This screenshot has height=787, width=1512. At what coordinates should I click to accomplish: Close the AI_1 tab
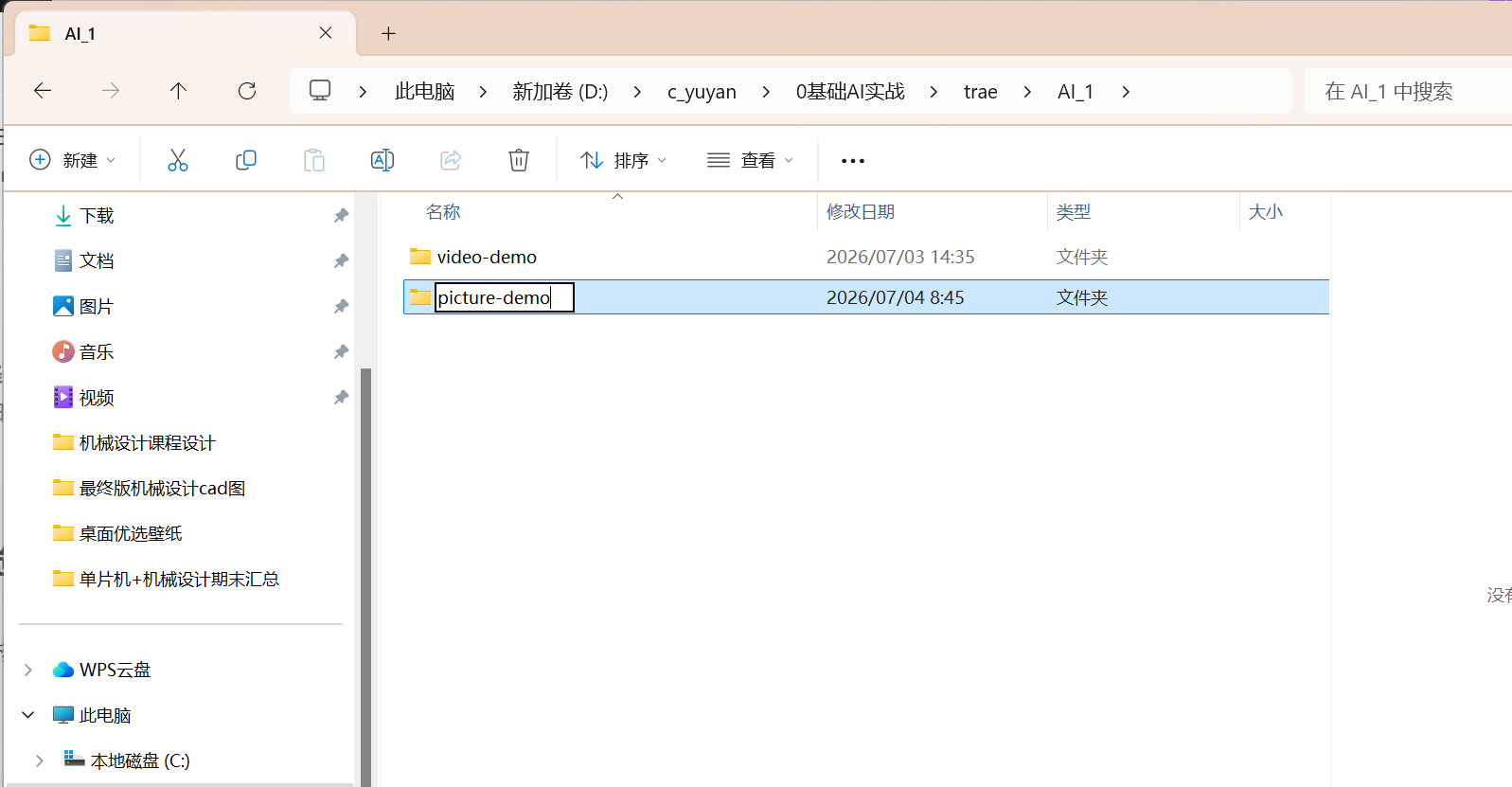[326, 33]
